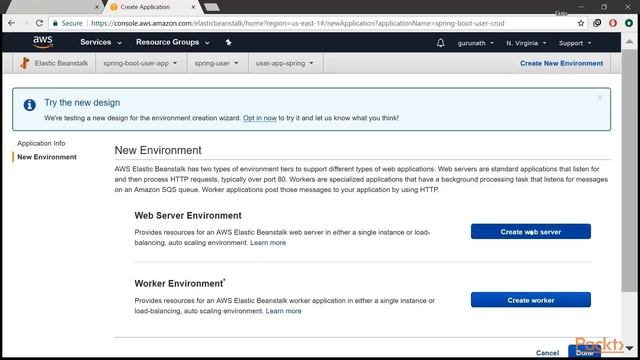Click Create New Environment link
The width and height of the screenshot is (640, 360).
tap(561, 63)
